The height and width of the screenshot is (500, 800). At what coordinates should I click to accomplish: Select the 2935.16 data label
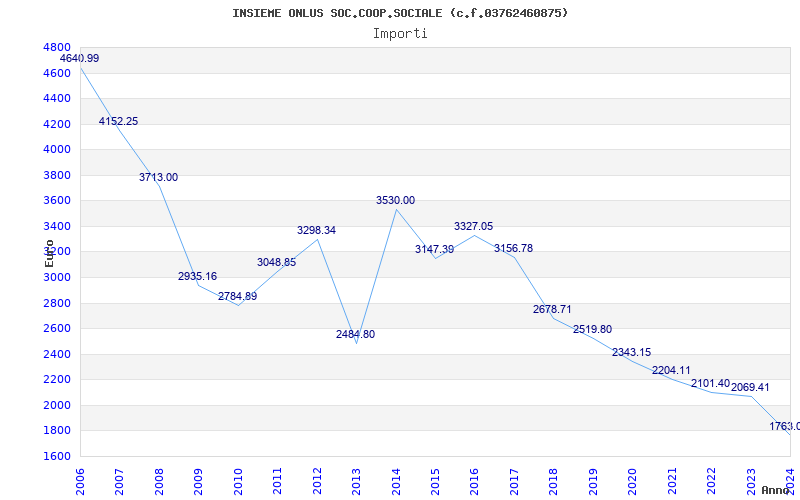[x=197, y=277]
